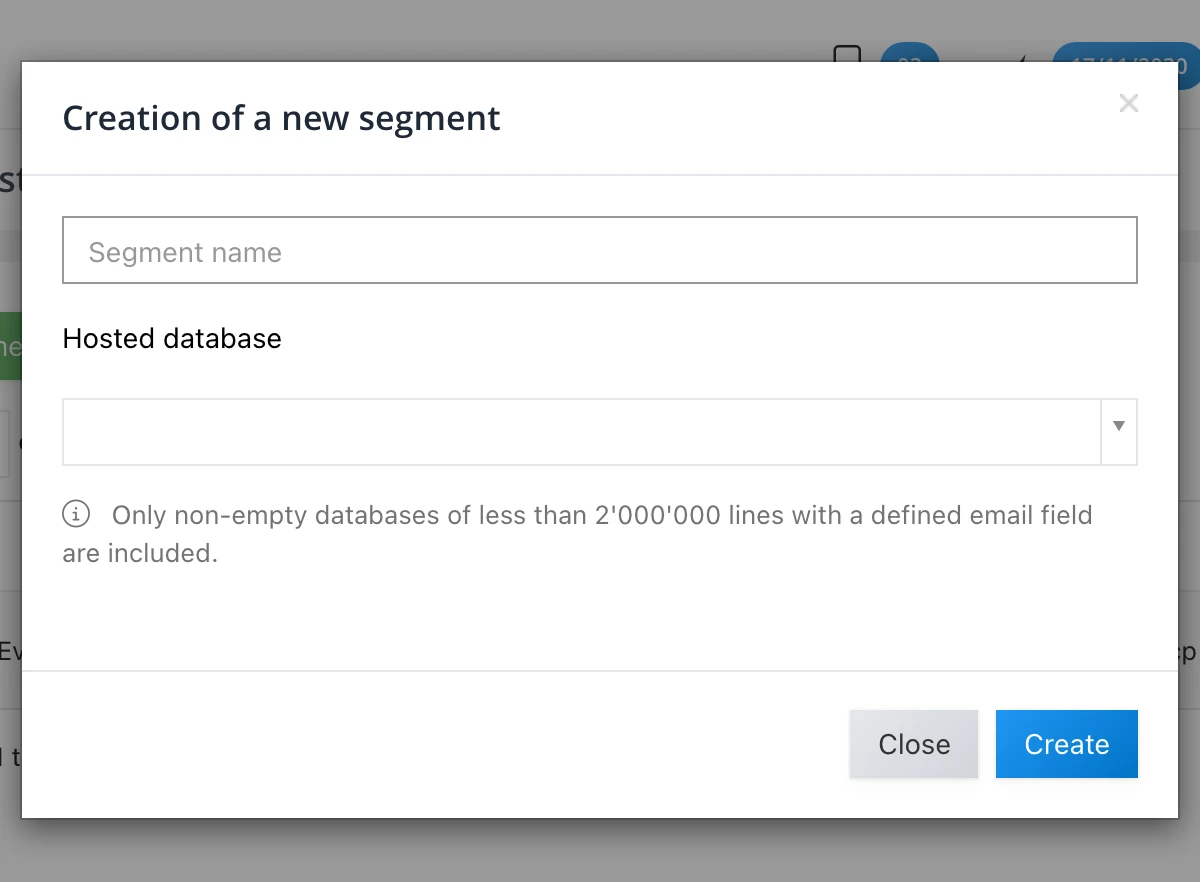Click the X to dismiss the segment dialog
Screen dimensions: 1200x882
coord(1129,103)
